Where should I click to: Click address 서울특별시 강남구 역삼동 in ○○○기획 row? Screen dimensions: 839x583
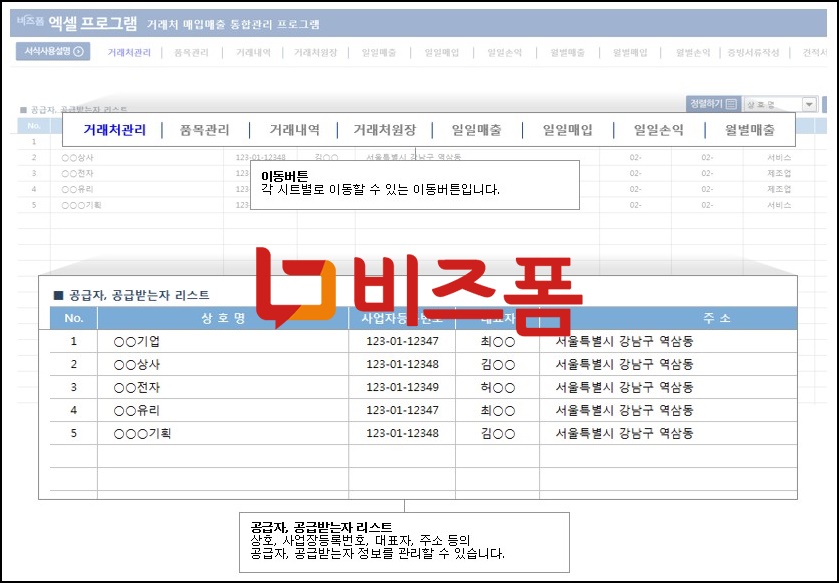[x=624, y=433]
